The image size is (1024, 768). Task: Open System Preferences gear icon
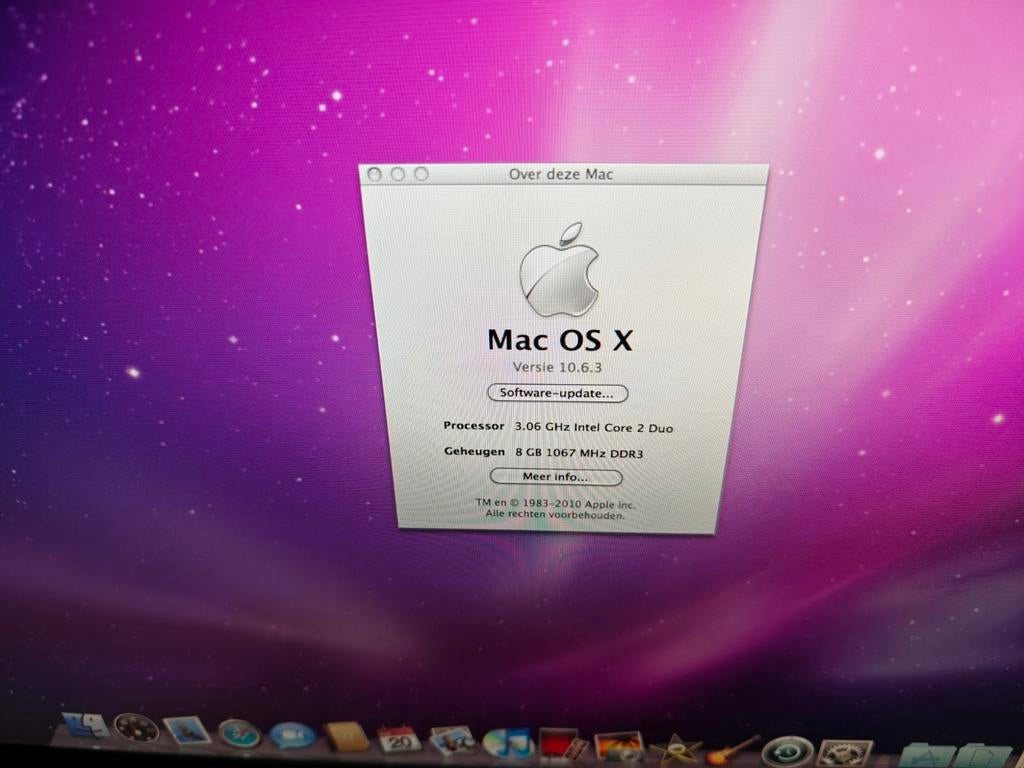point(844,754)
